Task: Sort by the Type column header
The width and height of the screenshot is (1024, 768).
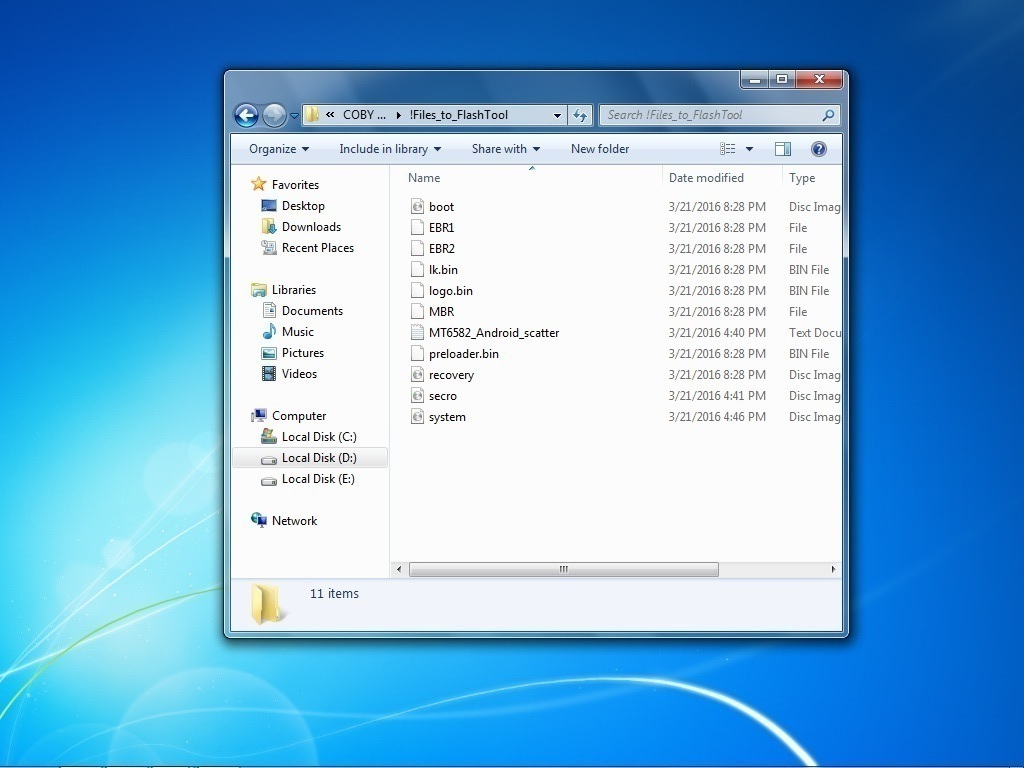Action: tap(801, 178)
